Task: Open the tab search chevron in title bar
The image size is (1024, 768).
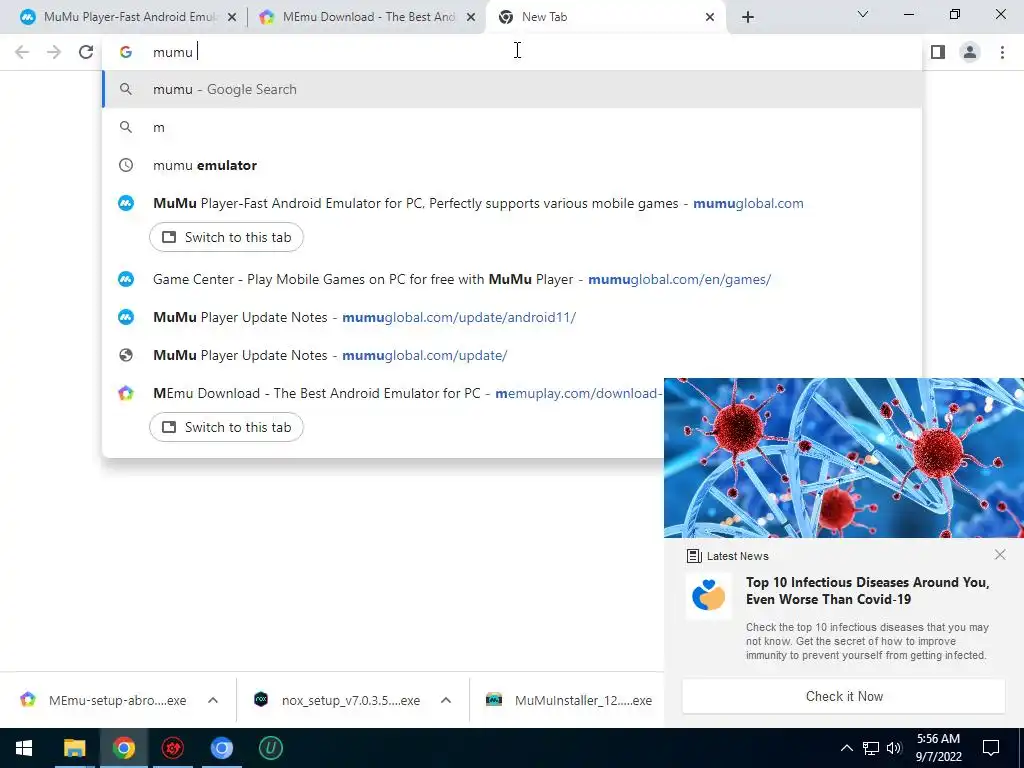Action: (863, 14)
